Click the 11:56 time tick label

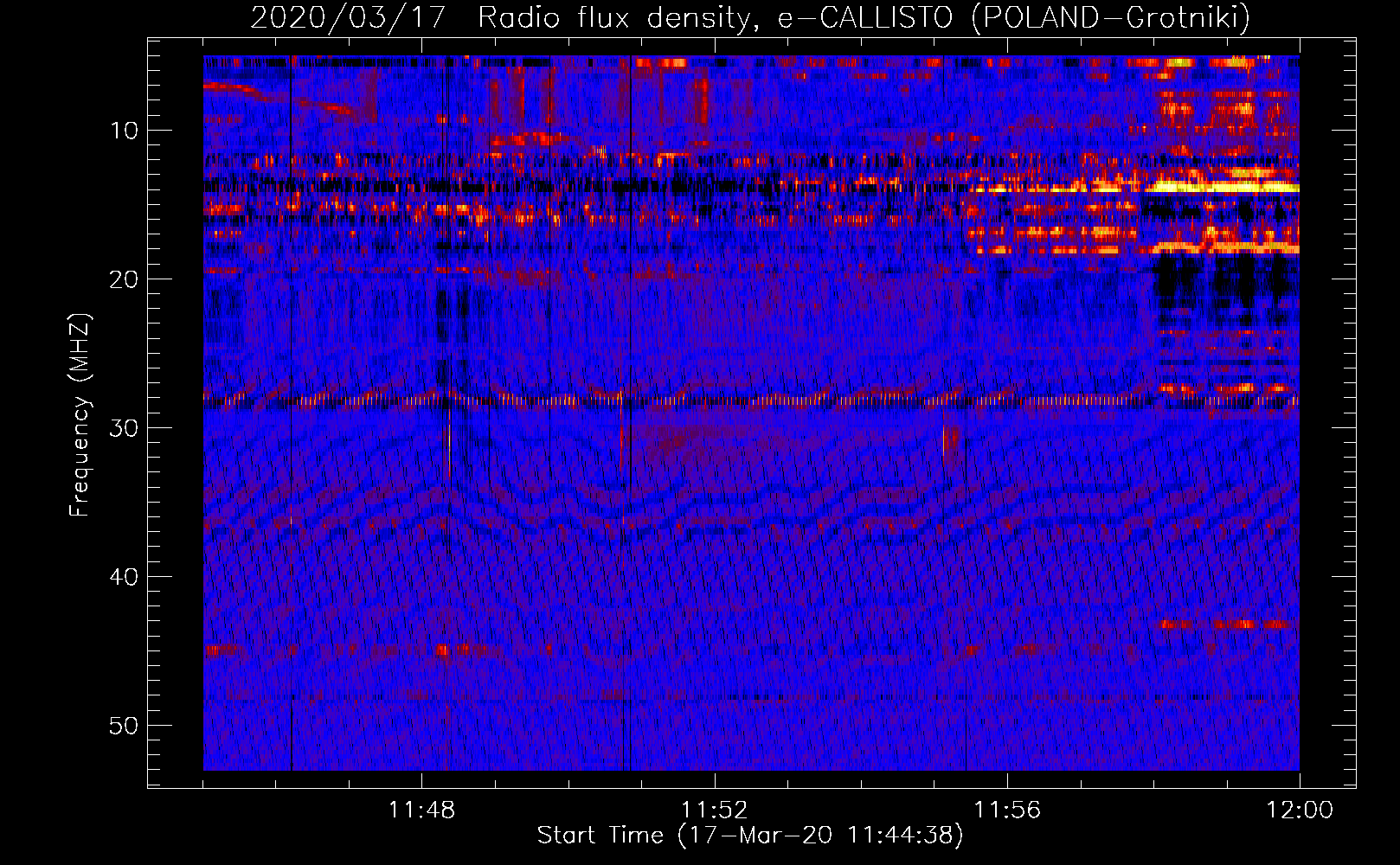(1007, 811)
